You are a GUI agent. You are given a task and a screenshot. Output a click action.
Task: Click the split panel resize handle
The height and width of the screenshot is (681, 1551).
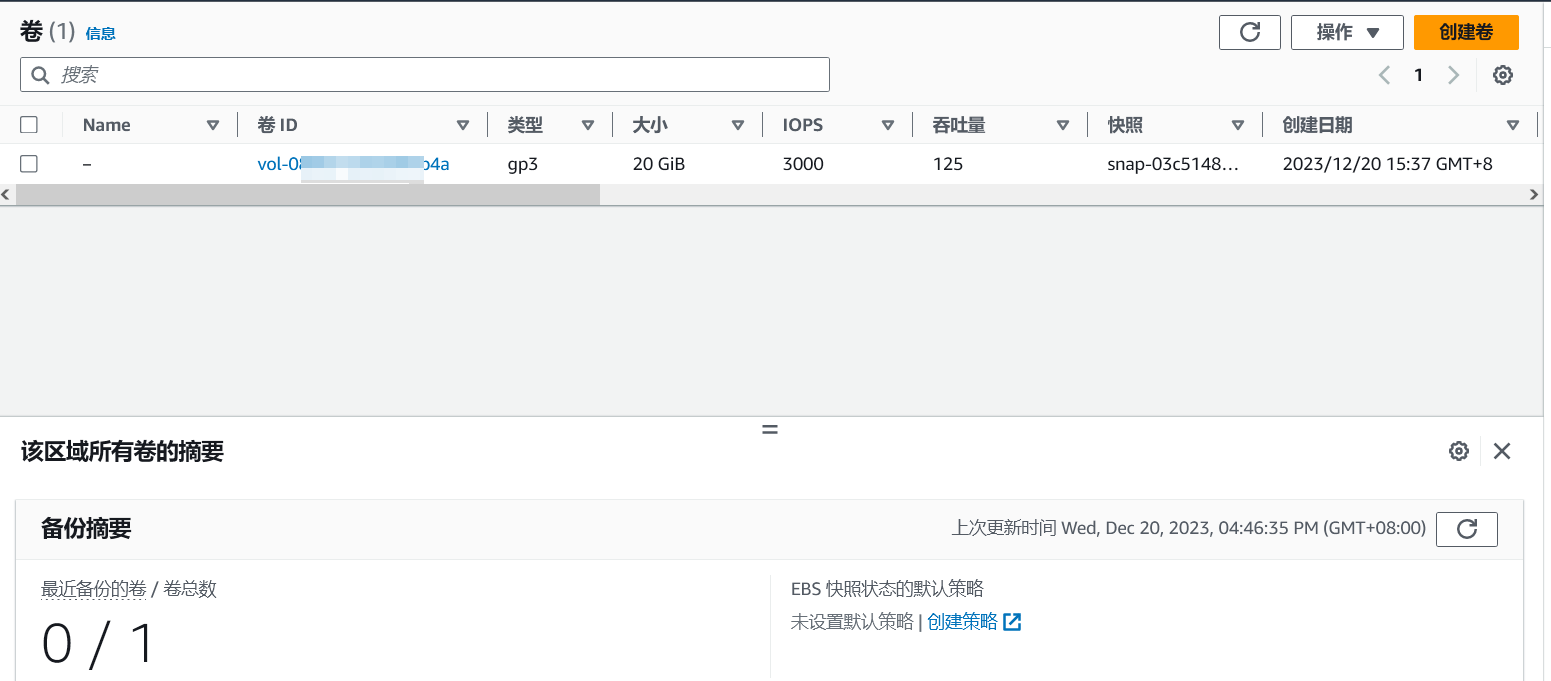[x=770, y=429]
